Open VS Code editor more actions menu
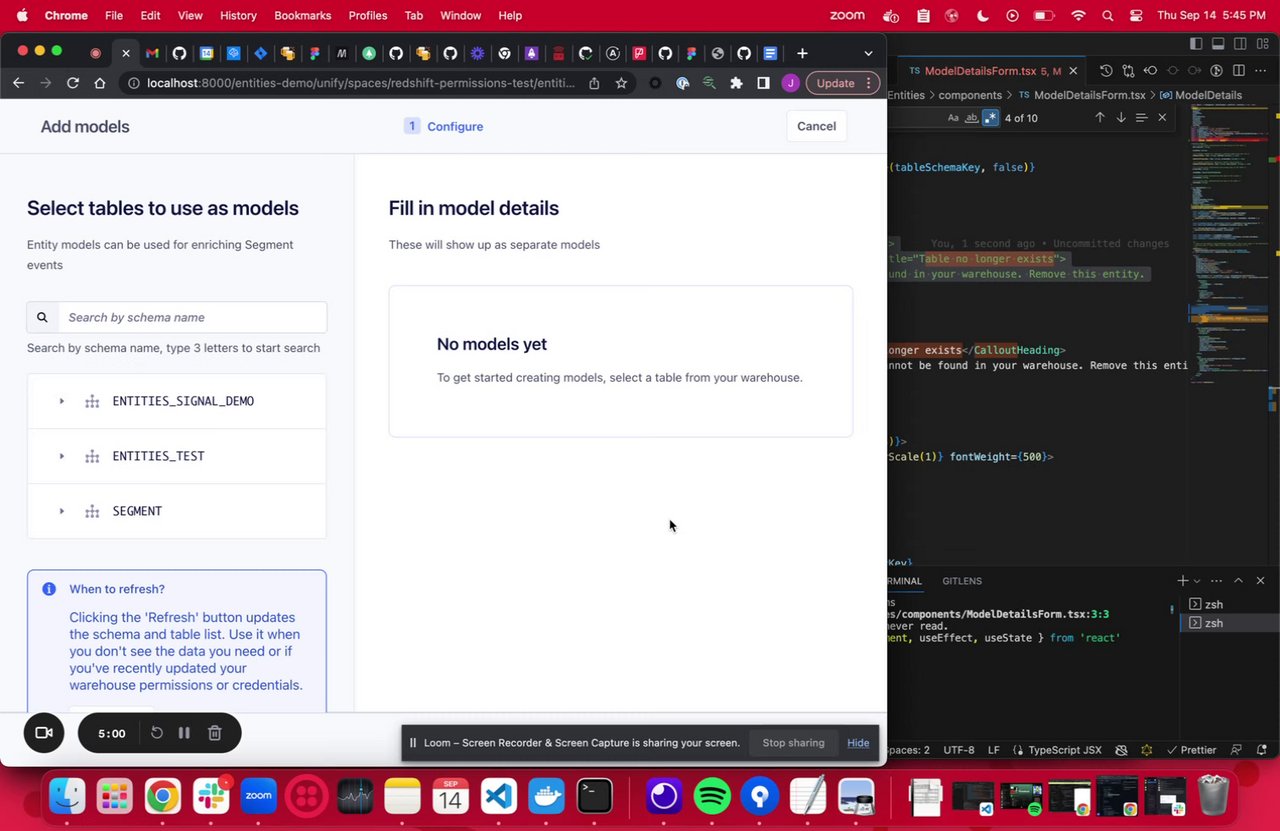1280x831 pixels. point(1260,71)
